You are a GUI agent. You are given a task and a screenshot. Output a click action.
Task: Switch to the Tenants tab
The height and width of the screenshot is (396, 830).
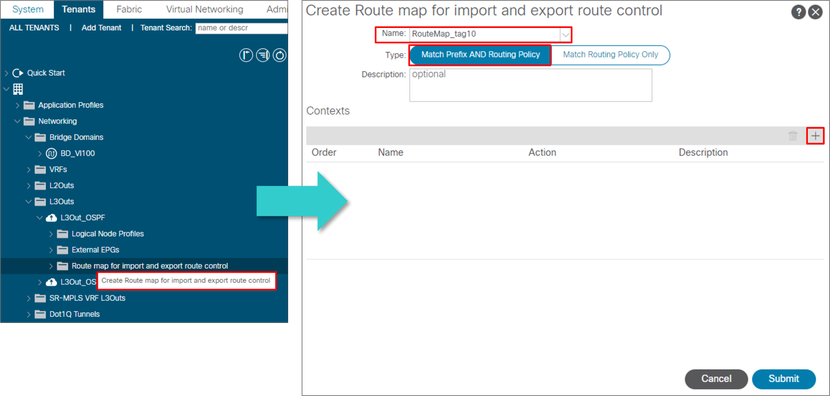click(x=78, y=10)
